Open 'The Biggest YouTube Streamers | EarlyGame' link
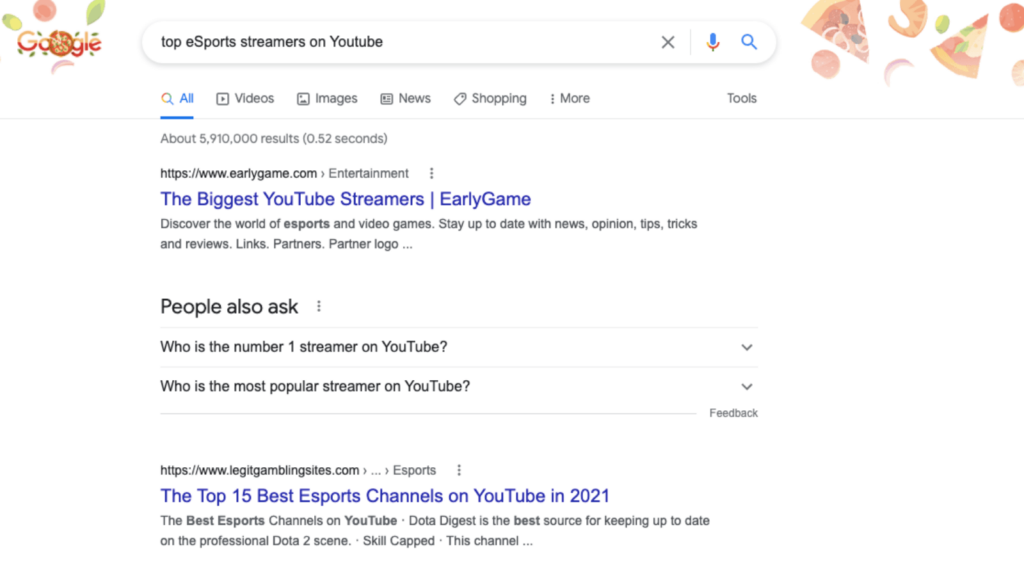This screenshot has width=1024, height=576. (345, 199)
